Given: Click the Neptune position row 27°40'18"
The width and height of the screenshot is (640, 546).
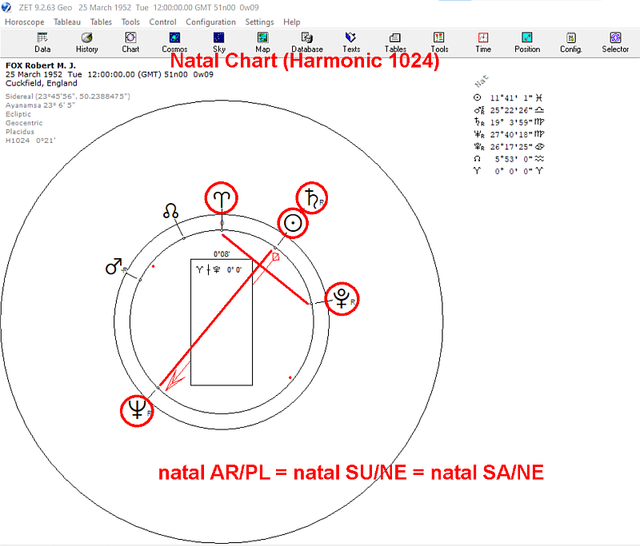Looking at the screenshot, I should (508, 134).
